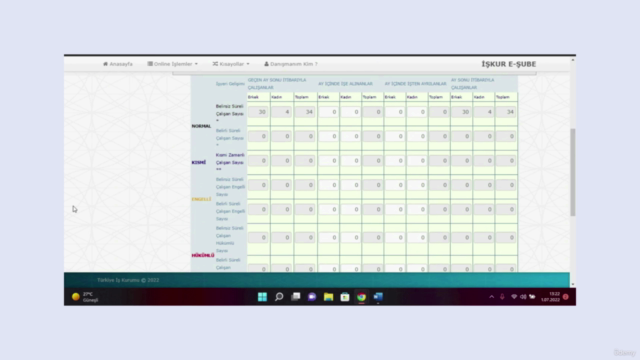Screen dimensions: 640x360
Task: Open the Windows Start menu
Action: click(x=262, y=297)
